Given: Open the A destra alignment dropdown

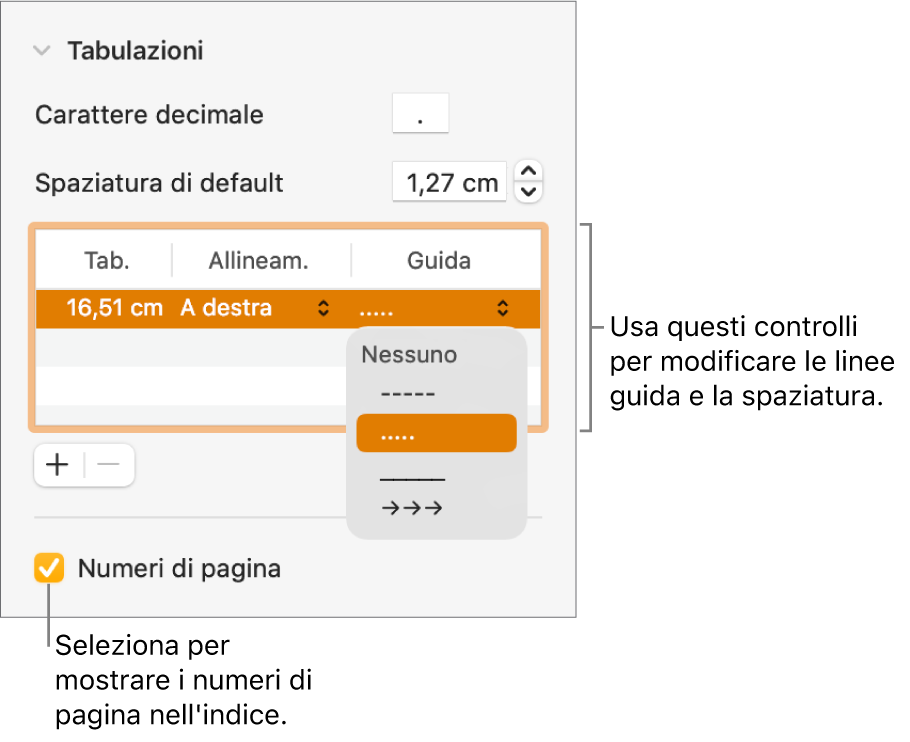Looking at the screenshot, I should (x=255, y=308).
